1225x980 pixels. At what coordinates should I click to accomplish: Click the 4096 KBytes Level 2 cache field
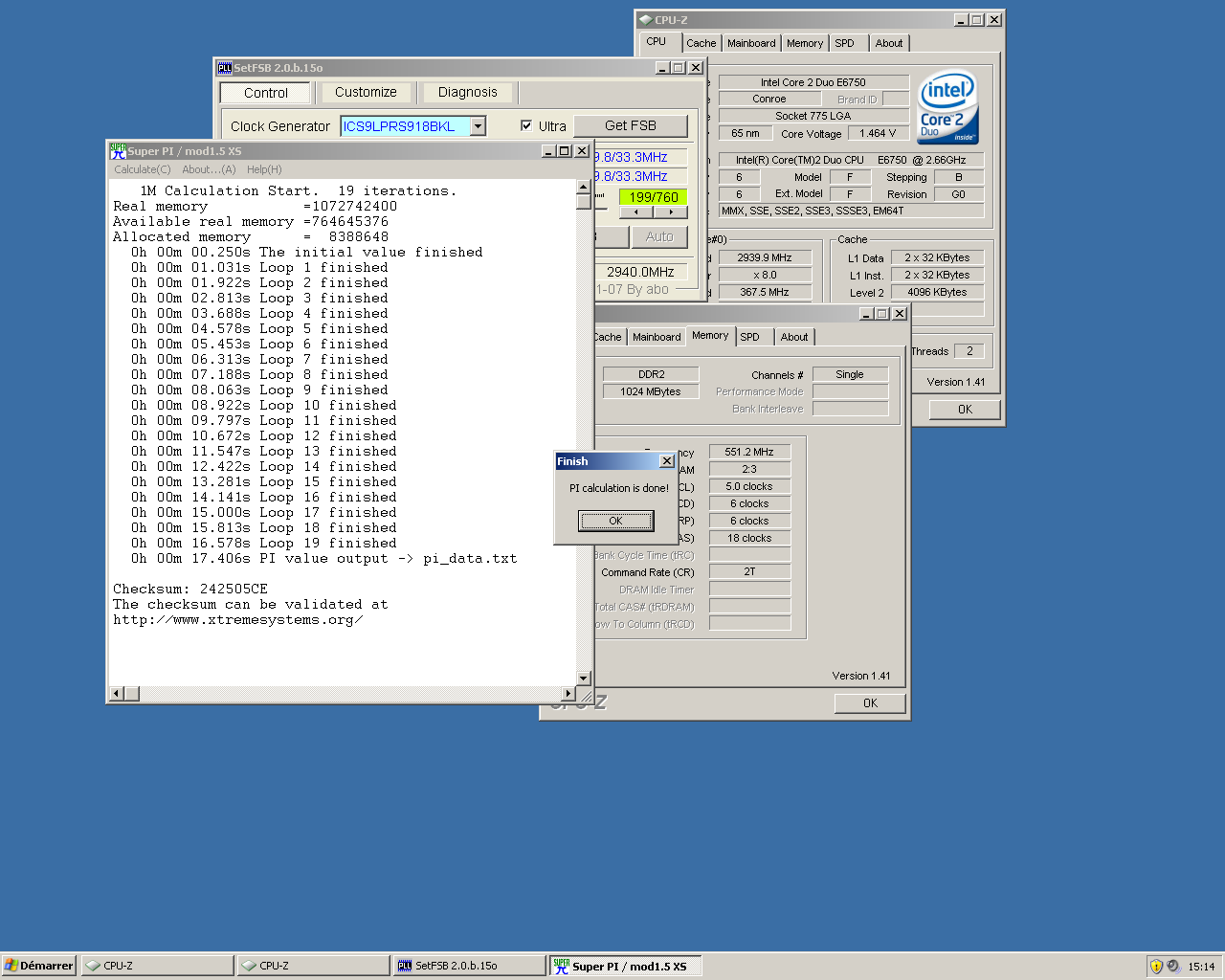click(937, 292)
